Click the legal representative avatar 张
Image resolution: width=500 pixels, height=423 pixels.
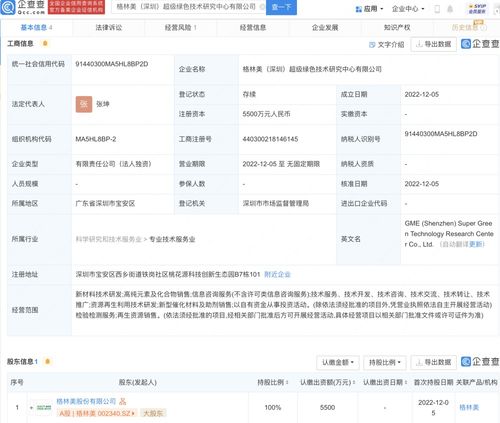(84, 104)
